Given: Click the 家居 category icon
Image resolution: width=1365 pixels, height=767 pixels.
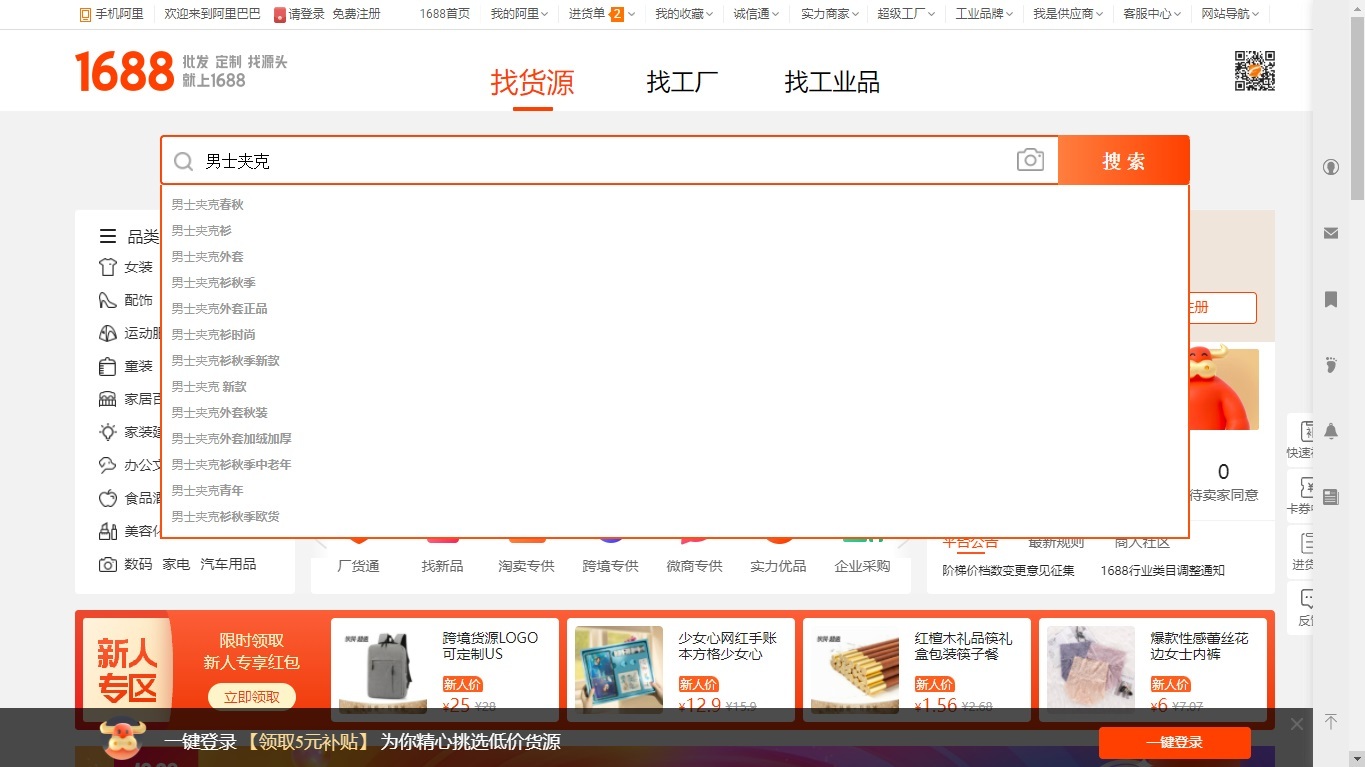Looking at the screenshot, I should pyautogui.click(x=108, y=399).
